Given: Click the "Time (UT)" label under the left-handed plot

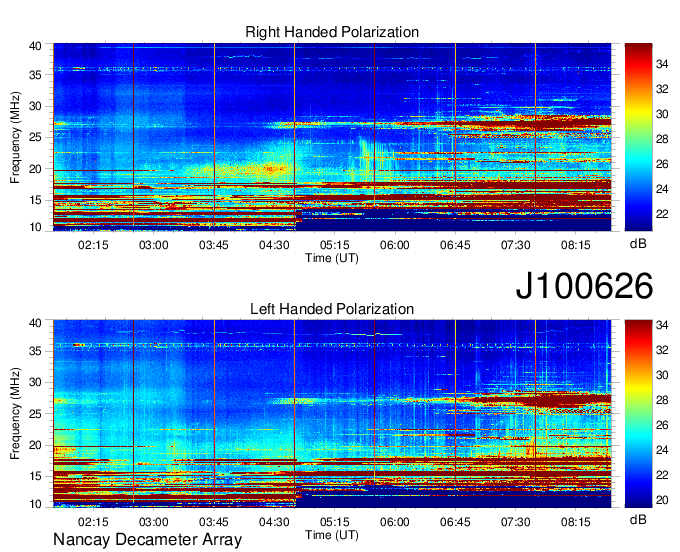Looking at the screenshot, I should (332, 535).
